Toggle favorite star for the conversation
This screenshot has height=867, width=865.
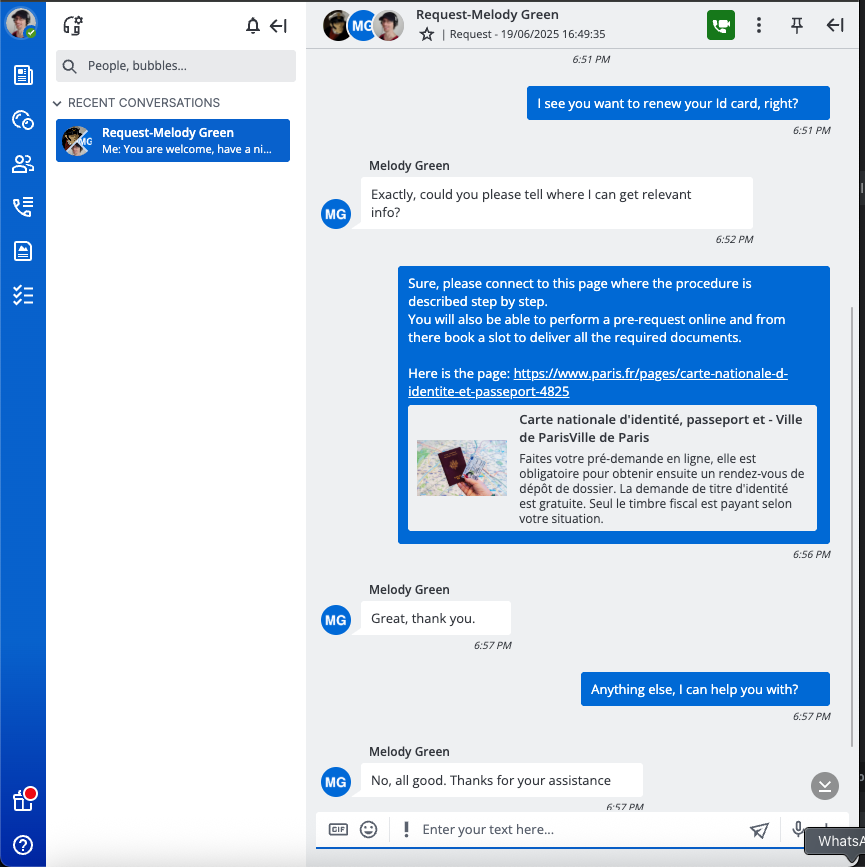tap(427, 34)
